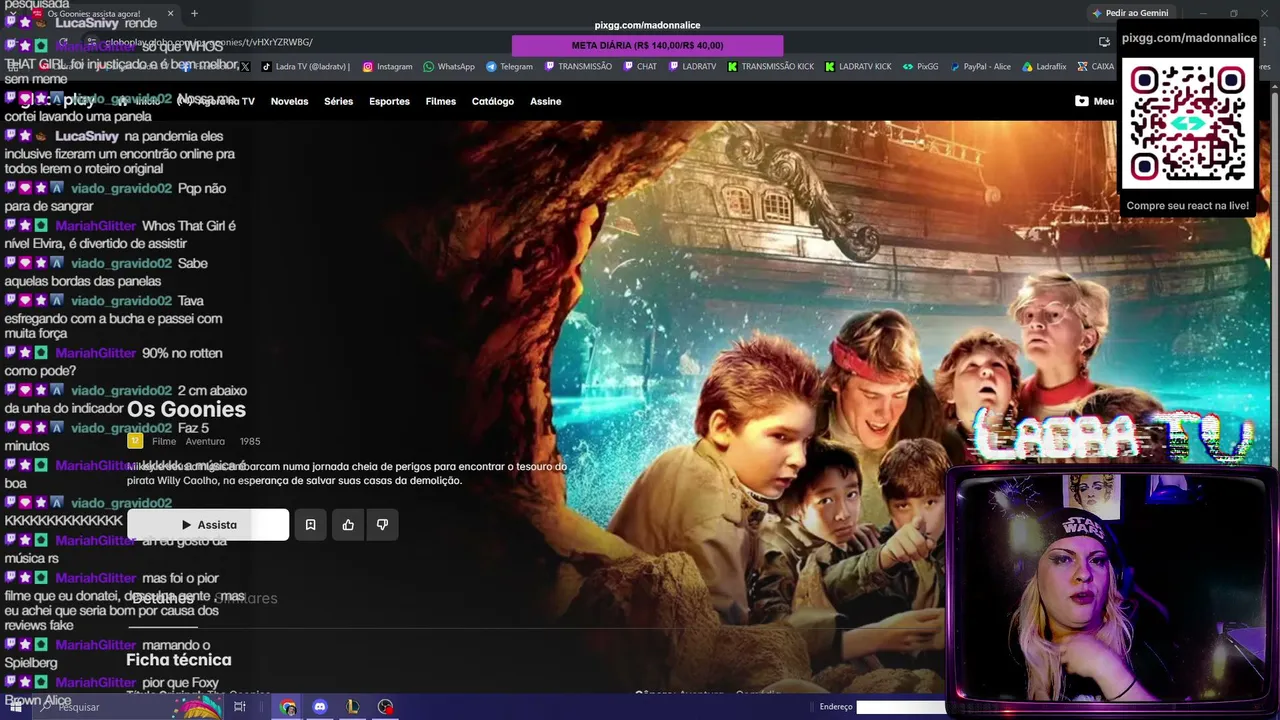This screenshot has width=1280, height=720.
Task: Open the CHAT bookmark
Action: click(640, 67)
